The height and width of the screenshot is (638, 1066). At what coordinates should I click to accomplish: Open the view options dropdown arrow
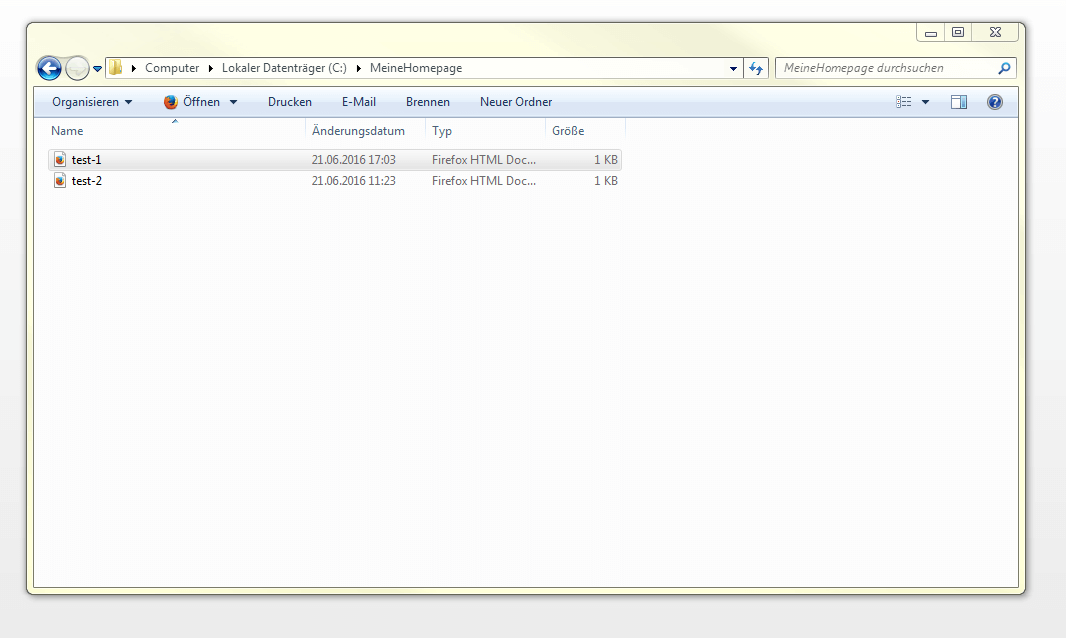tap(925, 102)
